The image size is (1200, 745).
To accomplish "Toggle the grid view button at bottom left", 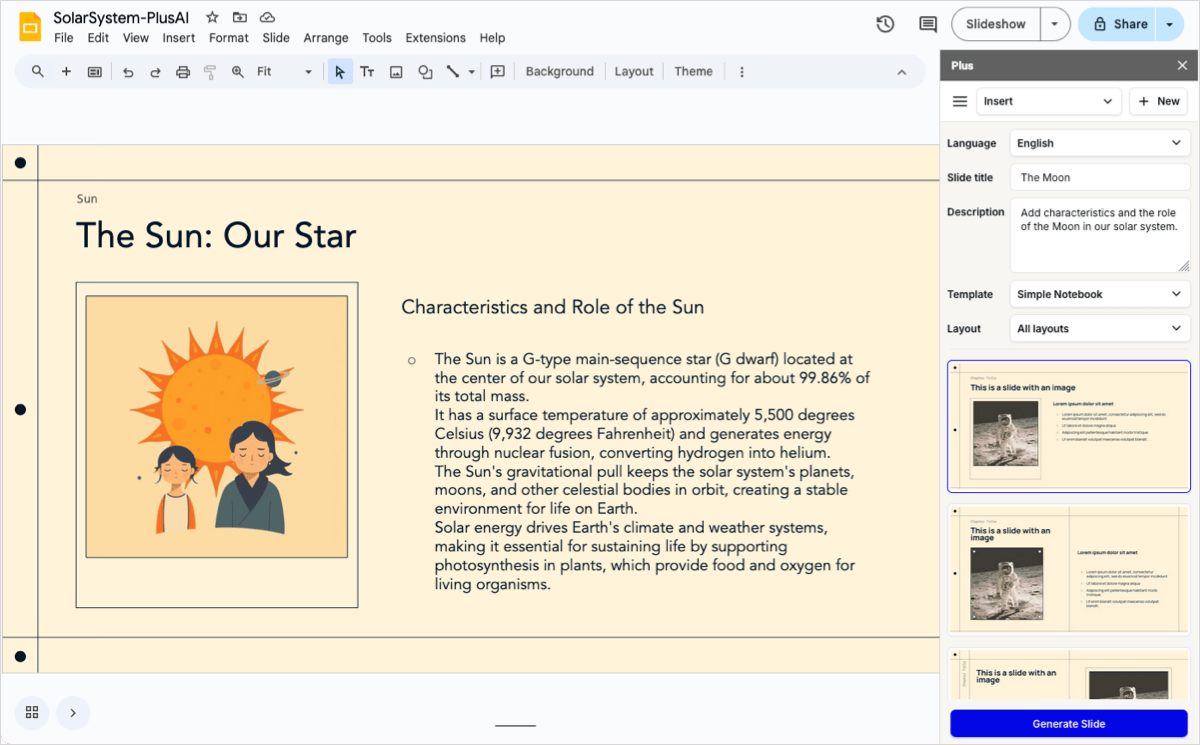I will coord(32,712).
